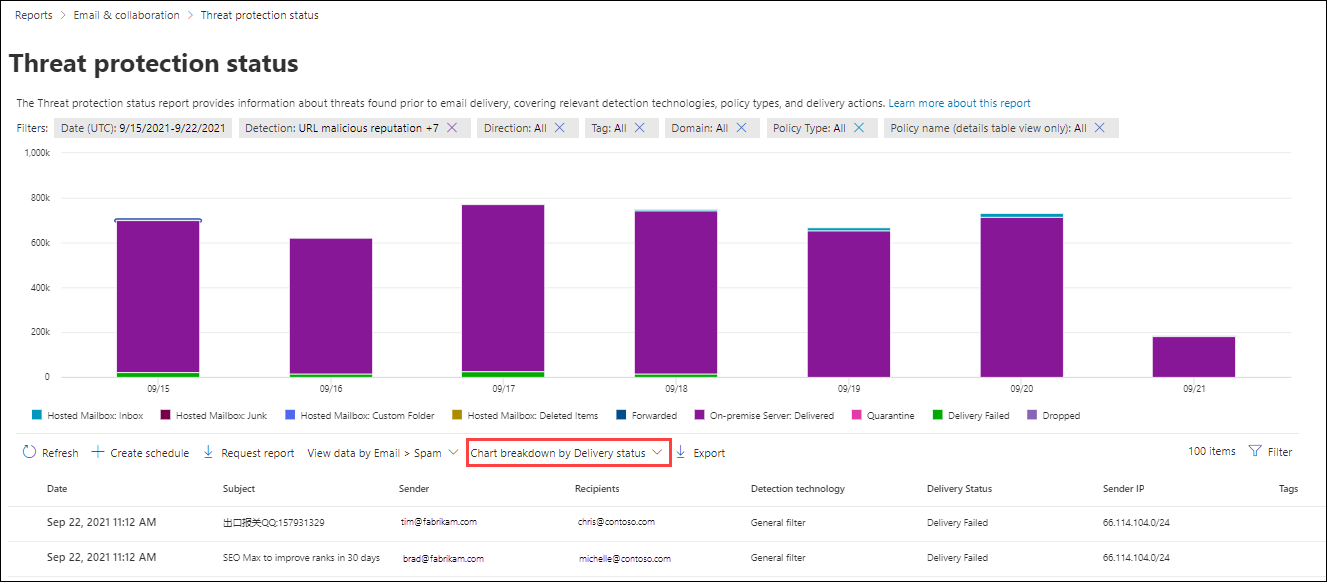This screenshot has height=582, width=1327.
Task: Click the Create schedule plus icon
Action: click(x=97, y=453)
